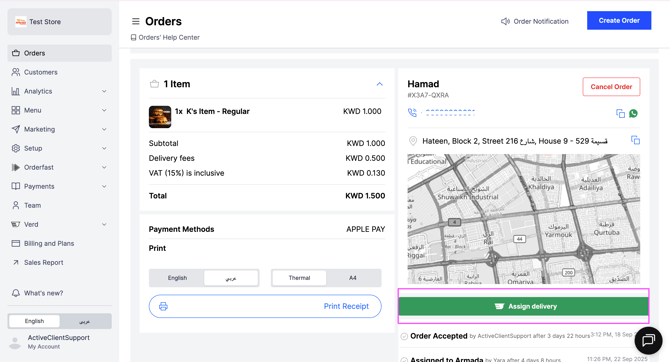Screen dimensions: 670x362
Task: Click the KWD 1.500 total amount
Action: [365, 196]
